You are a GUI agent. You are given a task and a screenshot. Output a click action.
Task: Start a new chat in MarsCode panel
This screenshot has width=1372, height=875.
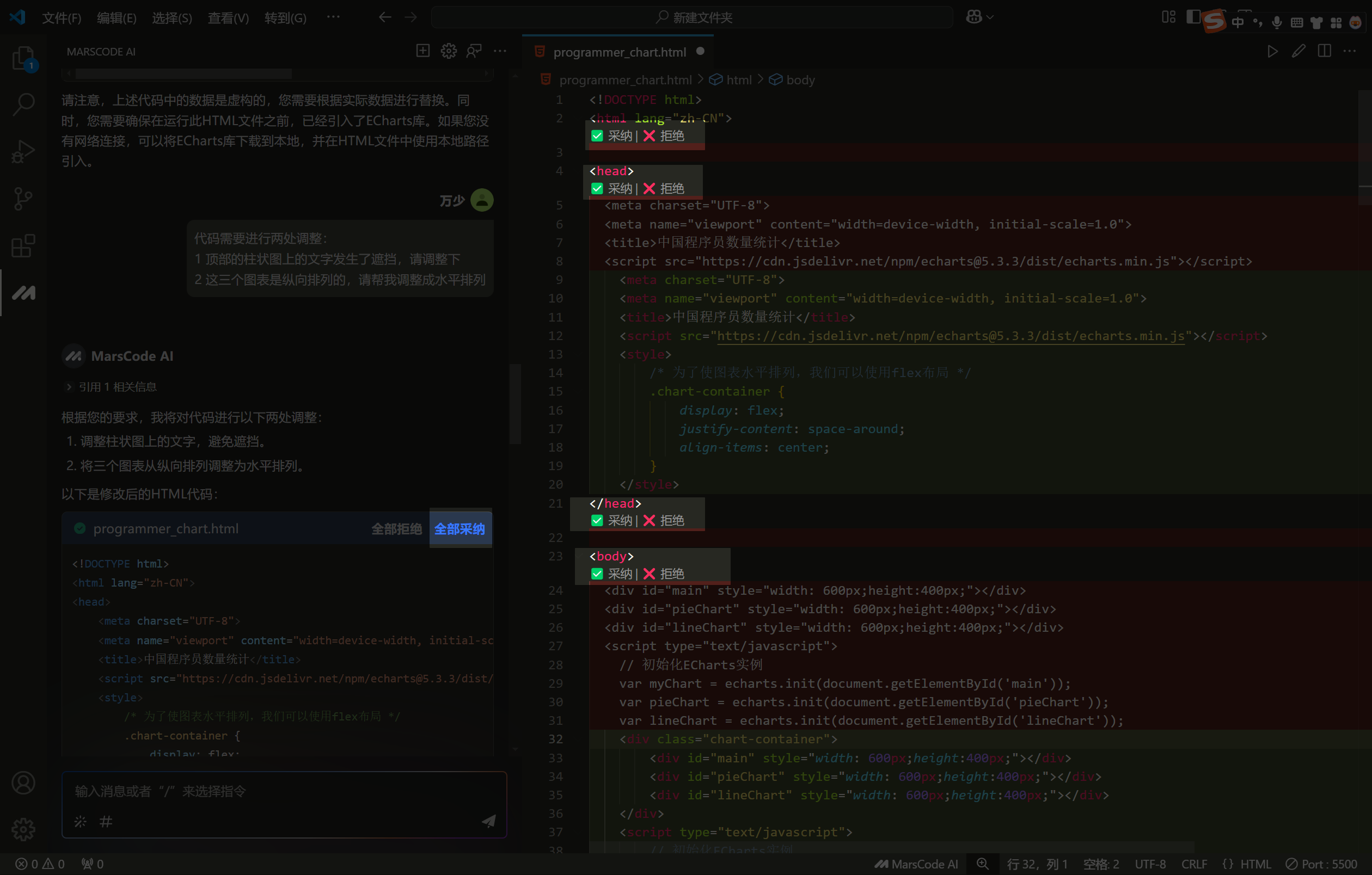coord(423,51)
